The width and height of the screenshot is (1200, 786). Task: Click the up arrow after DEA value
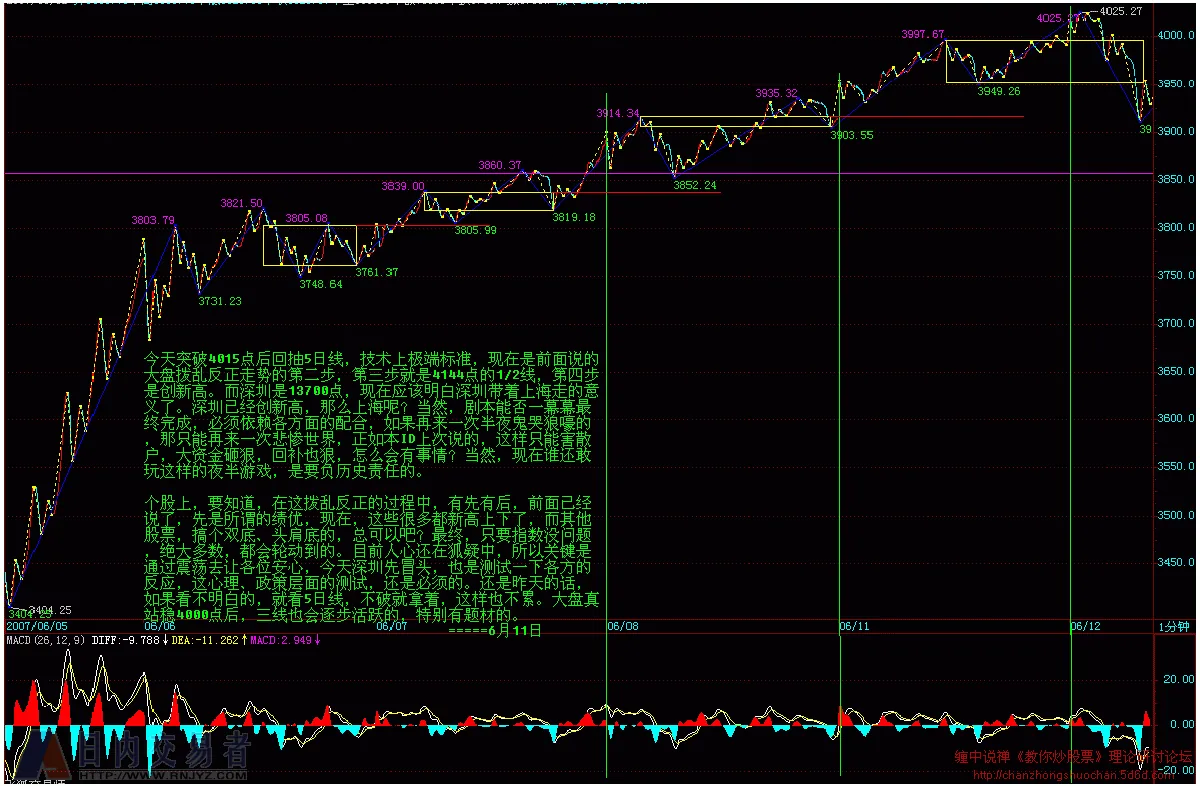point(243,640)
